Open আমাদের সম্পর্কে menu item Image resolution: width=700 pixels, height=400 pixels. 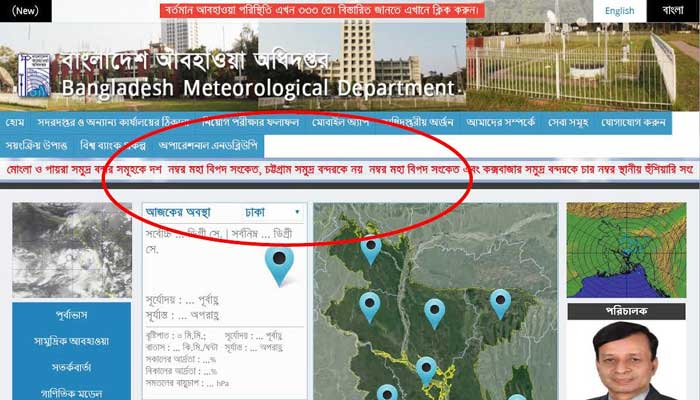click(500, 122)
